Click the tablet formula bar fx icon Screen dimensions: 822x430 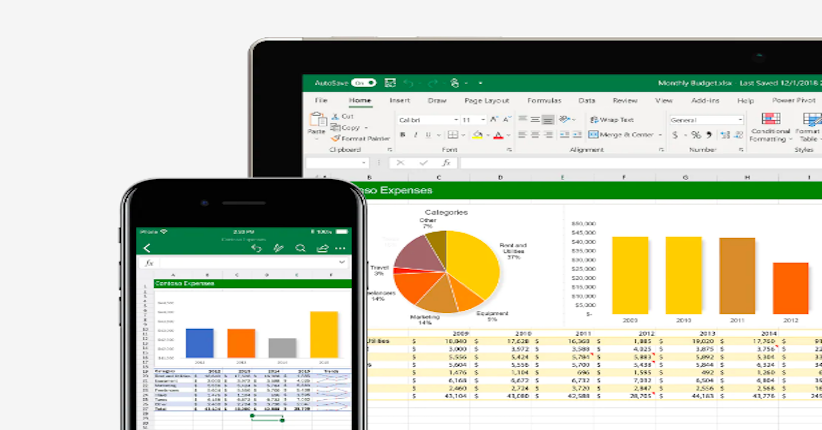coord(446,163)
